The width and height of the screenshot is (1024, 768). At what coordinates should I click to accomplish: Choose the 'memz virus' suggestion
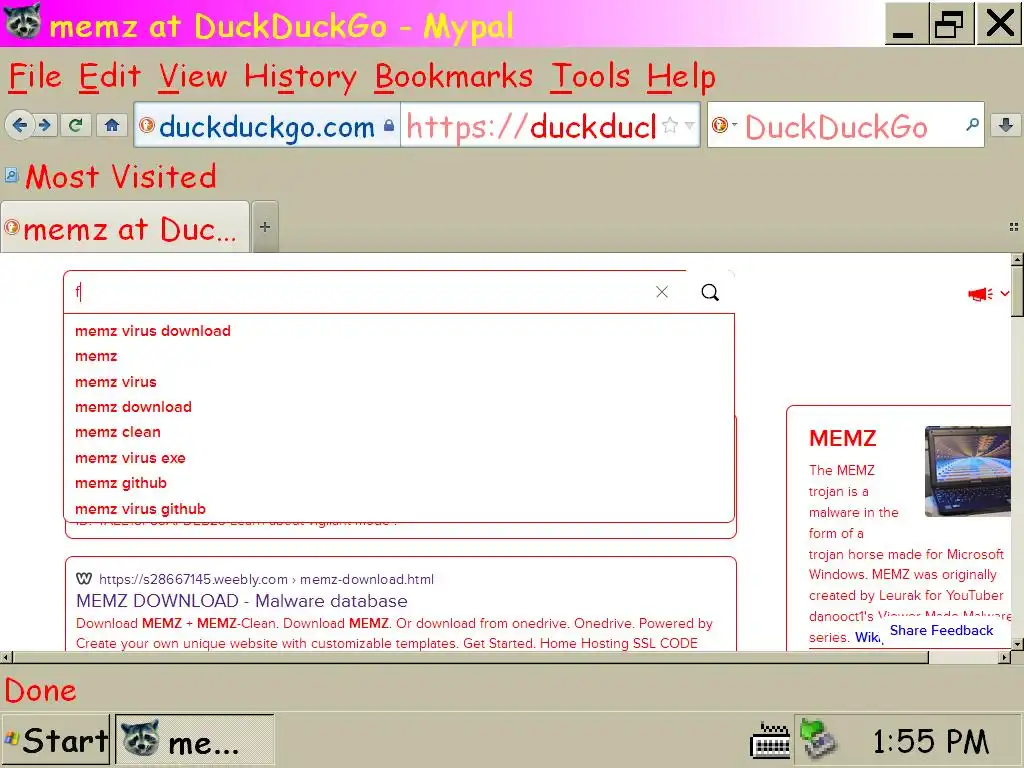(x=399, y=381)
